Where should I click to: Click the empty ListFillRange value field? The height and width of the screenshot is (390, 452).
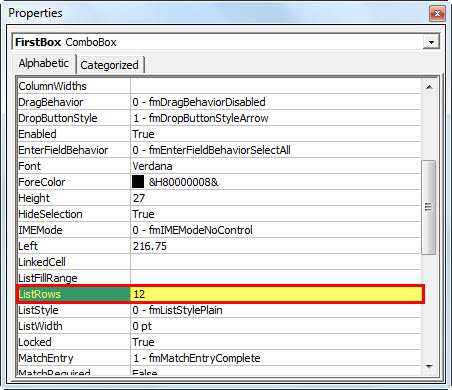point(276,278)
